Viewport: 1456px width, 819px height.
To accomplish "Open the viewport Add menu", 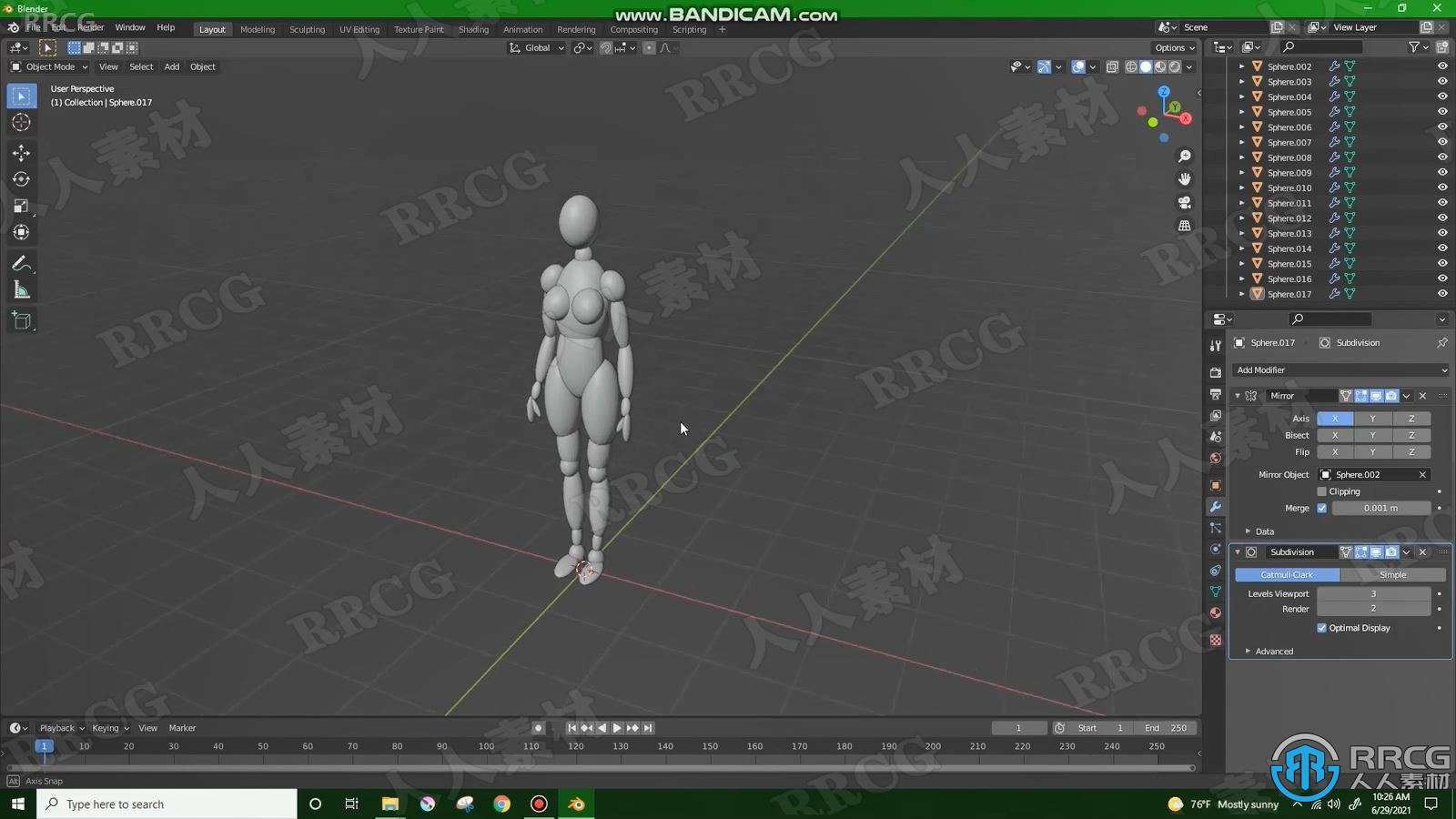I will point(171,66).
